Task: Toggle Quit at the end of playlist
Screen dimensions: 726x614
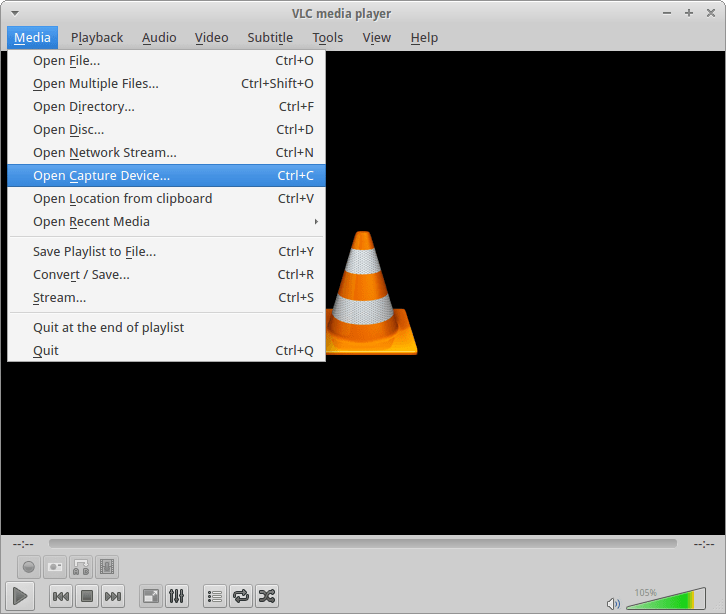Action: pyautogui.click(x=167, y=327)
